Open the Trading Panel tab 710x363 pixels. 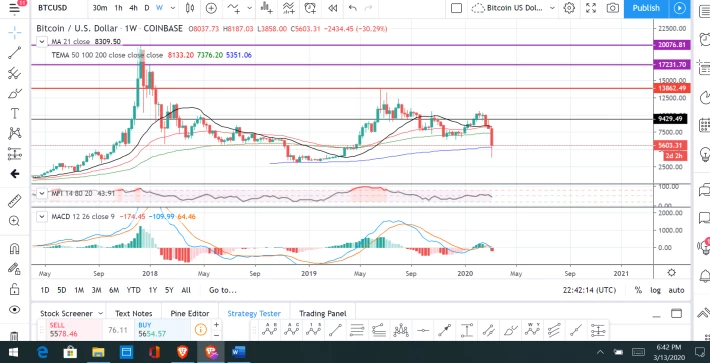tap(323, 313)
